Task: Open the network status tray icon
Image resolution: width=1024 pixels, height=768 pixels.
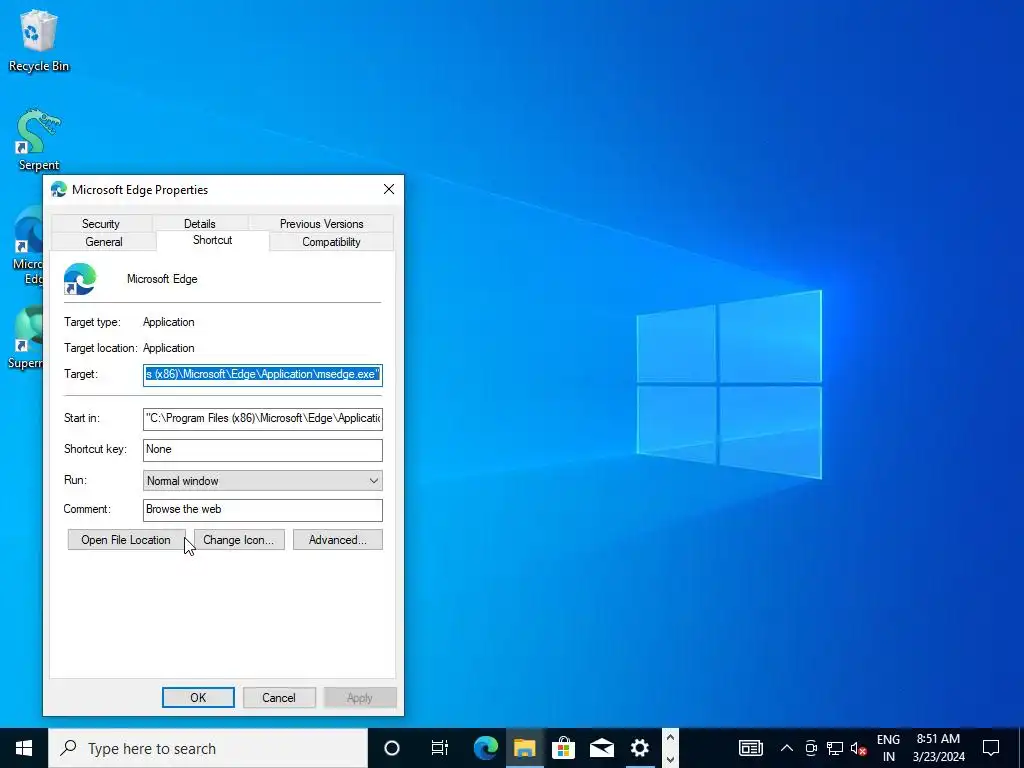Action: pos(835,748)
